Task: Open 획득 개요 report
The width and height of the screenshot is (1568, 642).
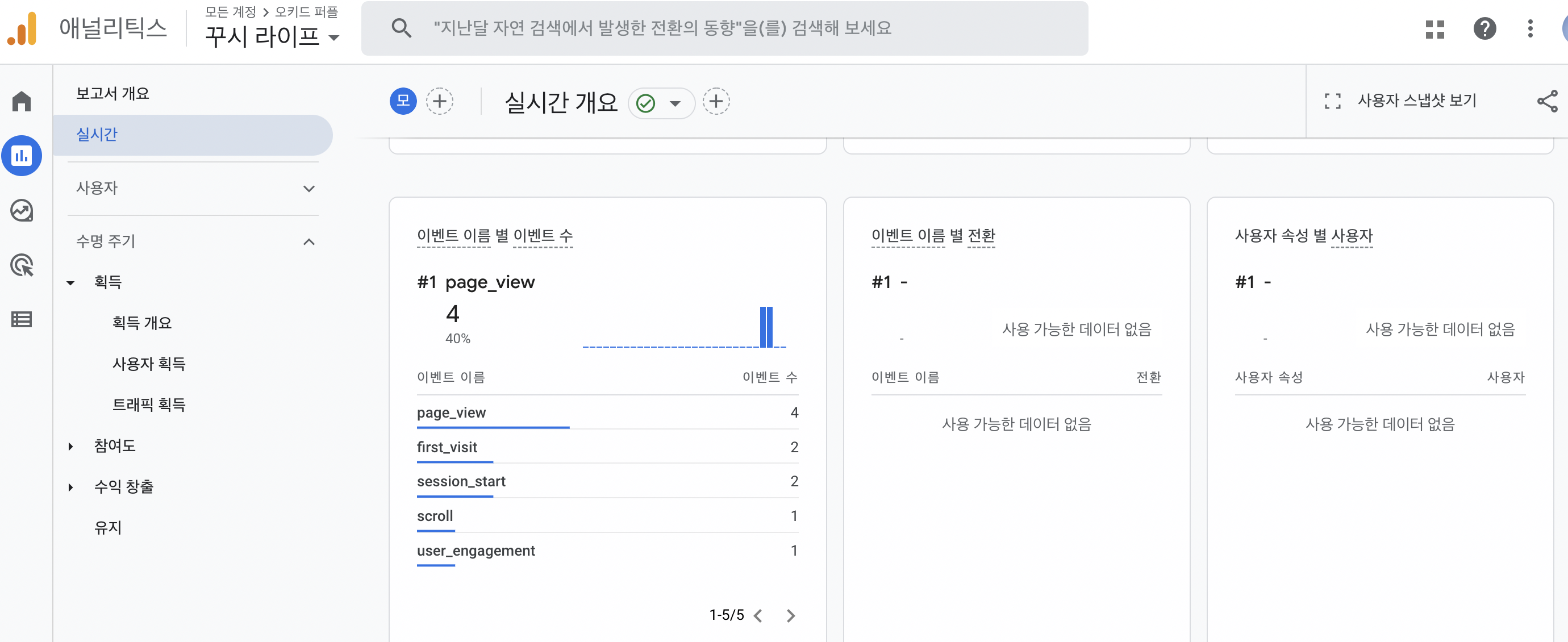Action: (142, 323)
